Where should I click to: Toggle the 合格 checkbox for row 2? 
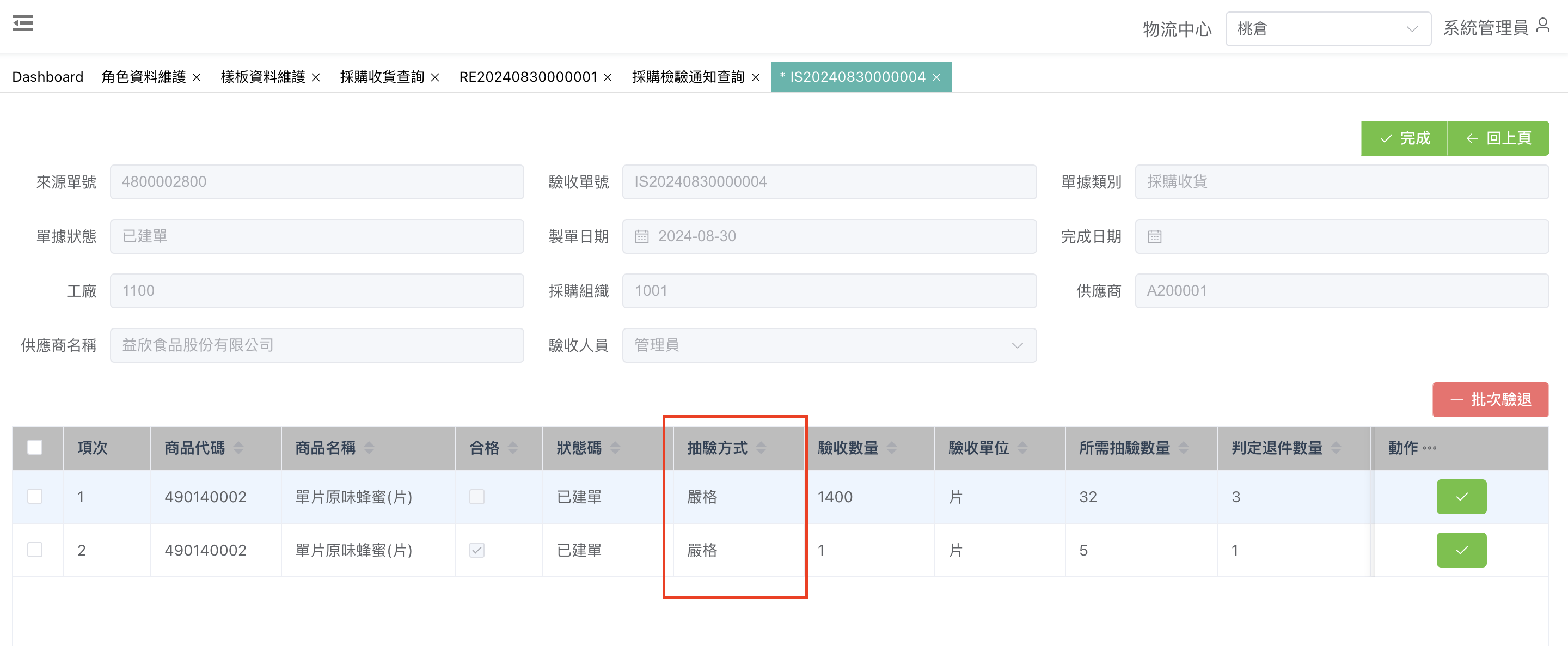pyautogui.click(x=476, y=550)
